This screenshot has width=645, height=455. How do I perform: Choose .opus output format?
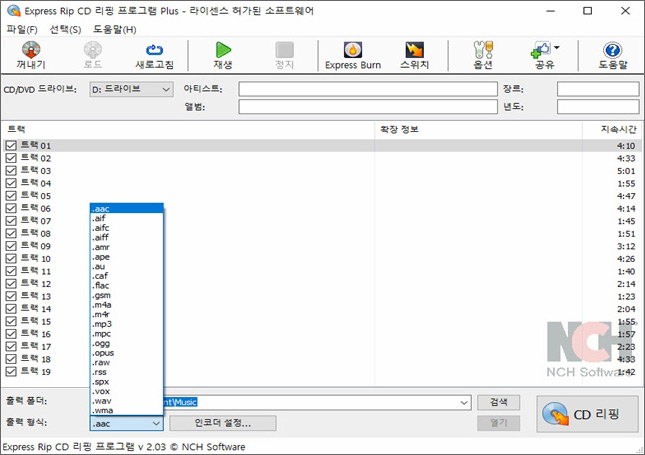[127, 353]
